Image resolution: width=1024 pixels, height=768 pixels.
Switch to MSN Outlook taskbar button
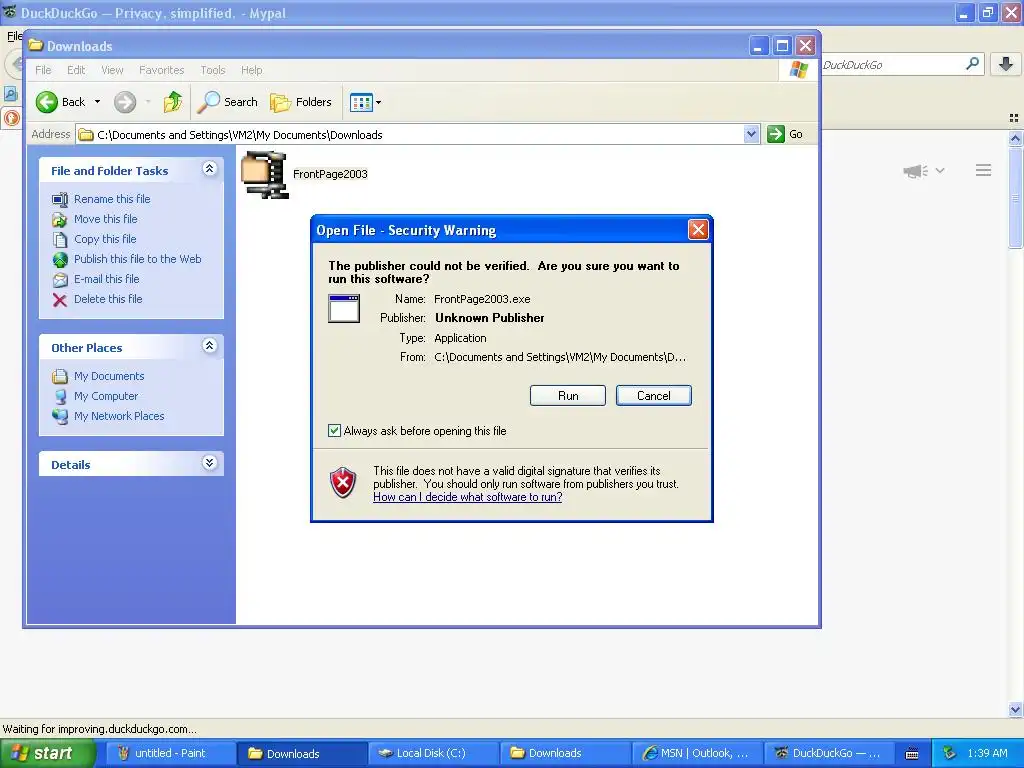tap(696, 753)
